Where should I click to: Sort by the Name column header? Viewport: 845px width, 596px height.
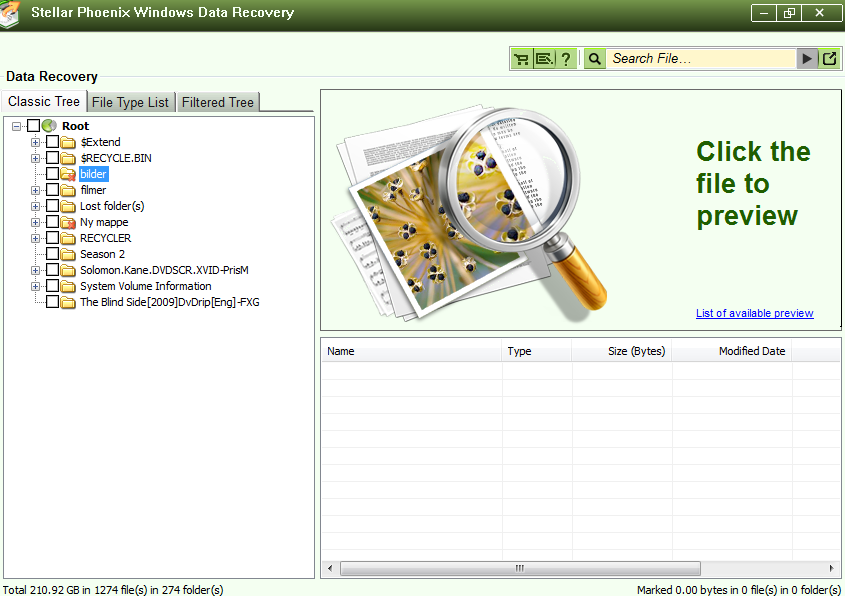(412, 351)
